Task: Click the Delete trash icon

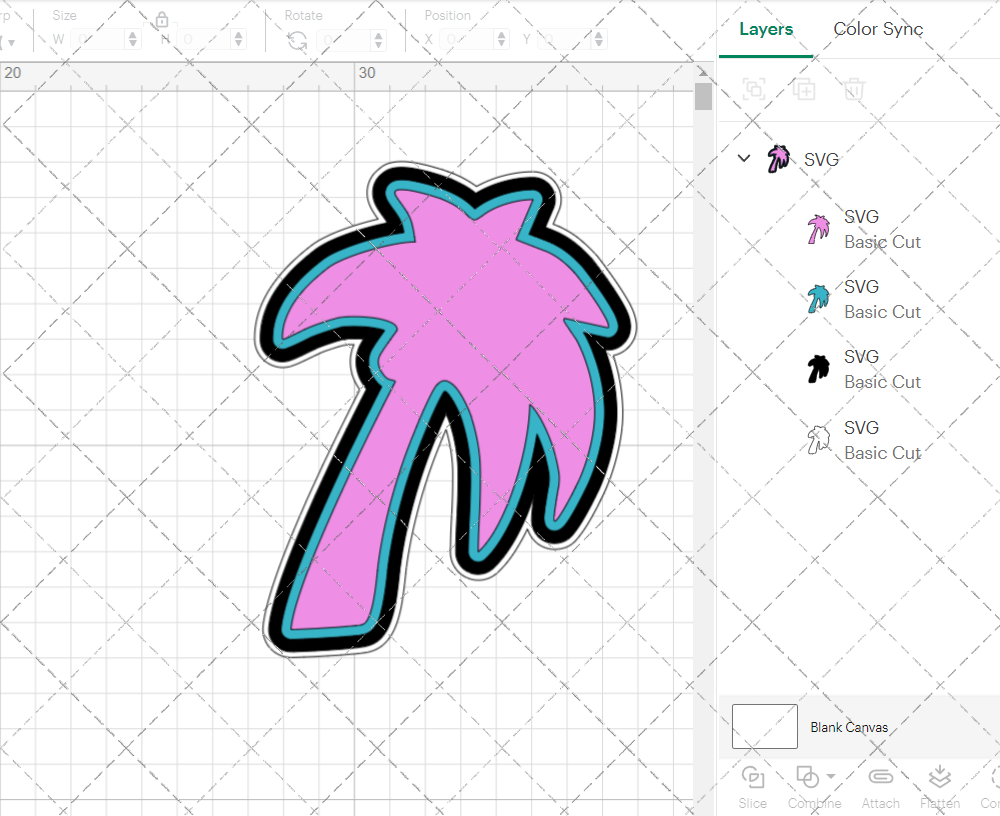Action: tap(854, 89)
